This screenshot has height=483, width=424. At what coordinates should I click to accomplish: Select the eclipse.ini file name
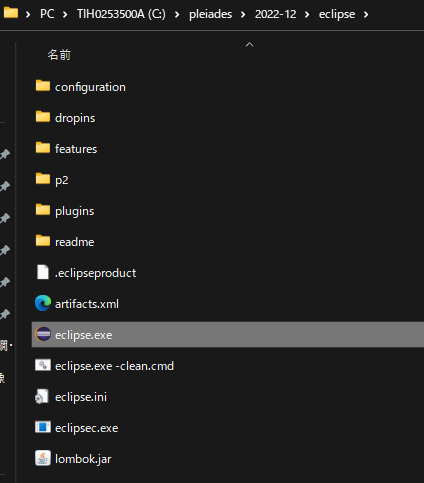[x=81, y=397]
